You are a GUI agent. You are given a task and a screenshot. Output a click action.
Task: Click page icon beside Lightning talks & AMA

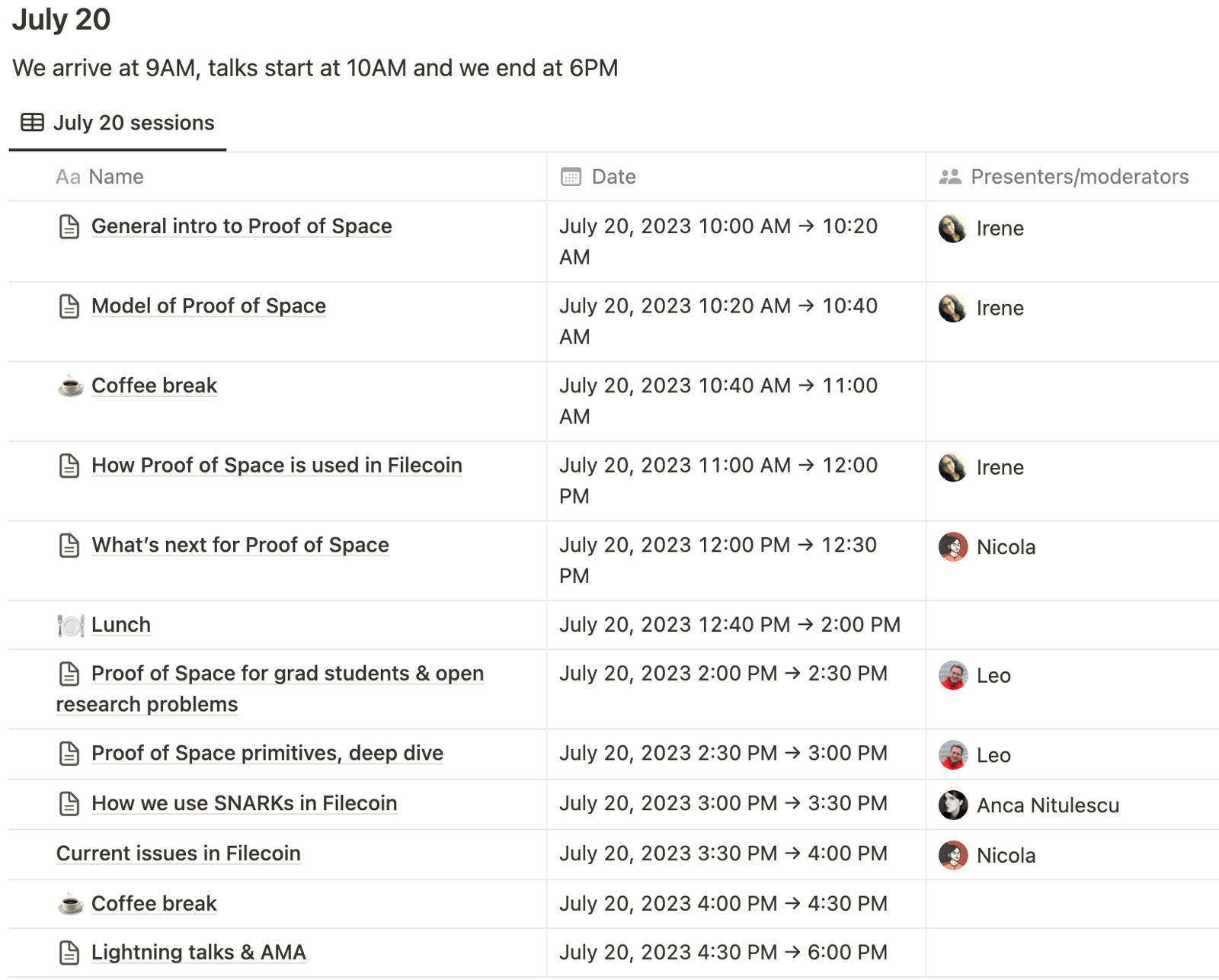point(69,953)
